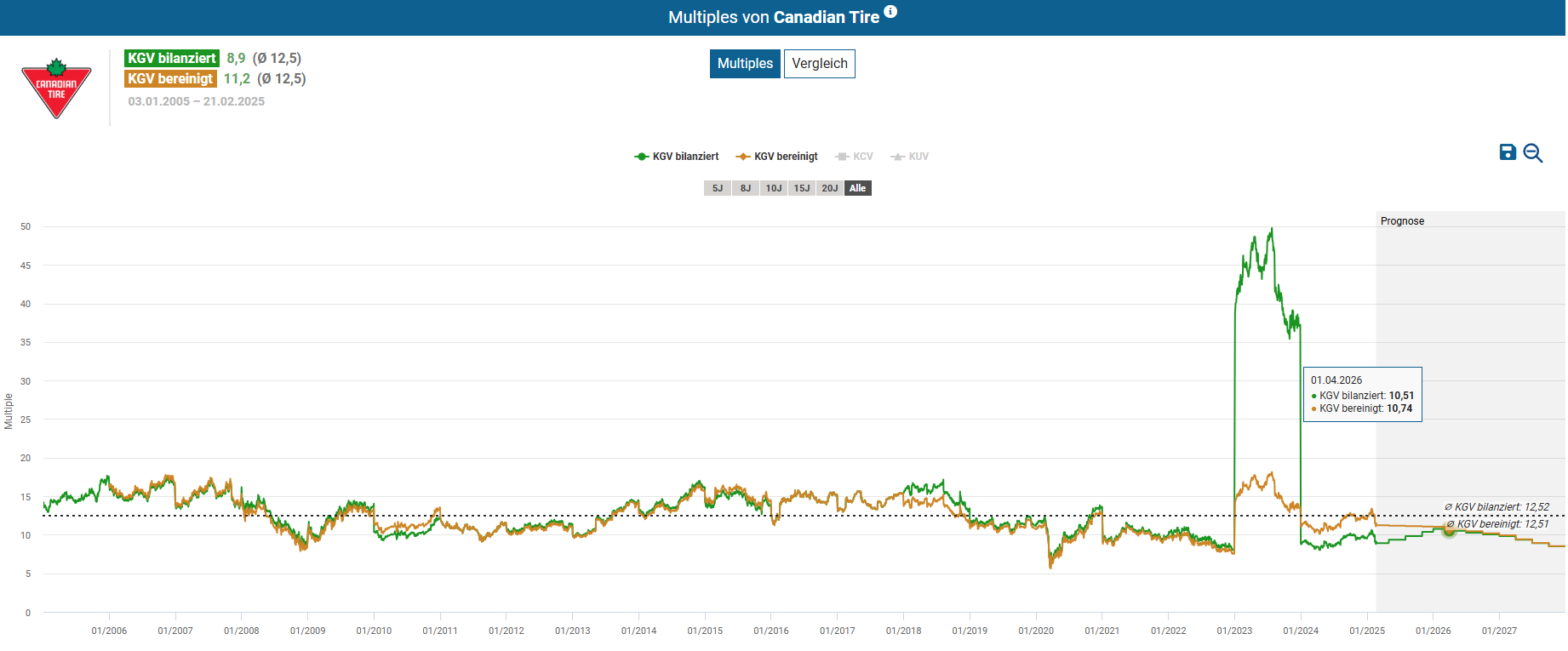This screenshot has height=651, width=1568.
Task: Switch to the Vergleich tab
Action: point(819,64)
